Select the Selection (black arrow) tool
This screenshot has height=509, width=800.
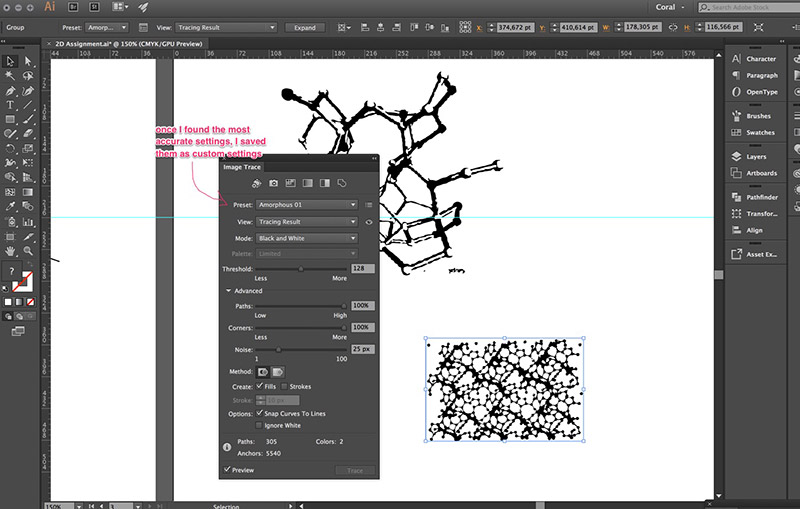pyautogui.click(x=10, y=62)
